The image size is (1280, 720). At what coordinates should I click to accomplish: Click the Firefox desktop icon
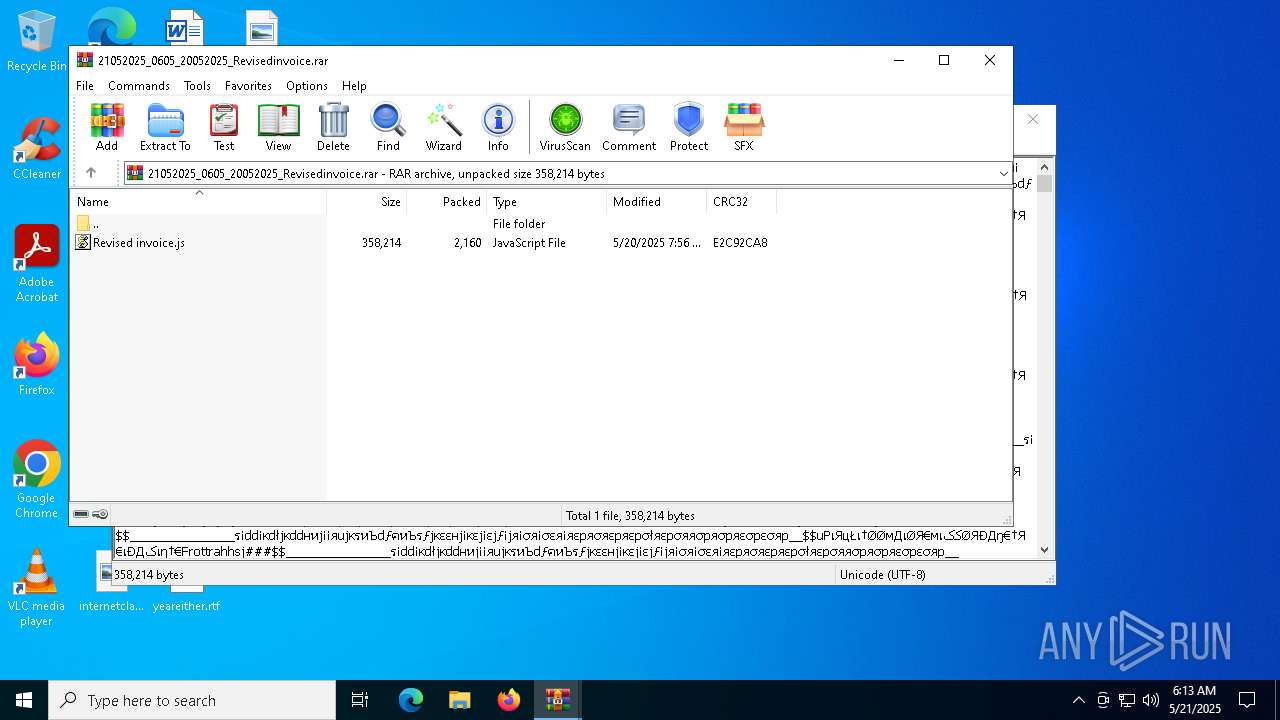(37, 364)
